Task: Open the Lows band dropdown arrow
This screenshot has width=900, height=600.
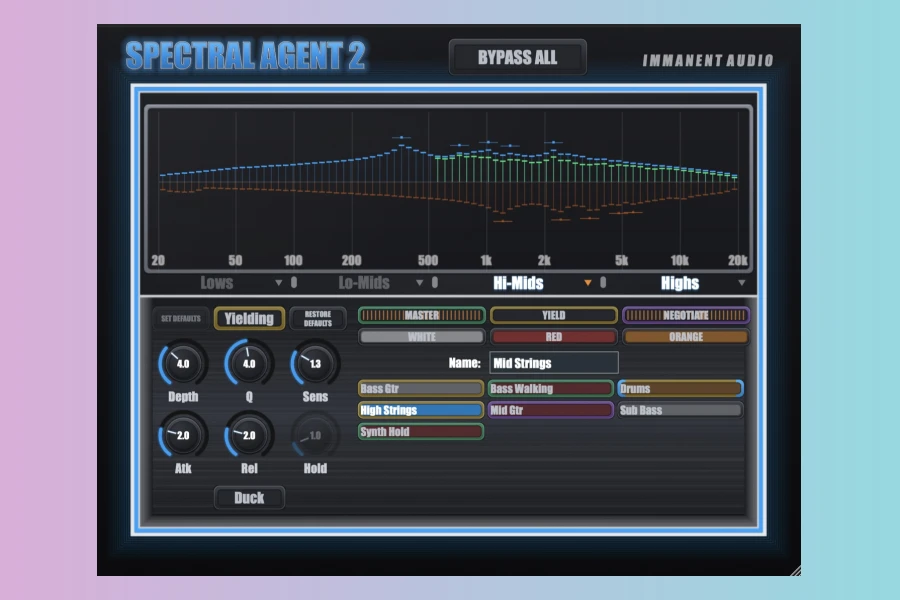Action: pos(278,283)
